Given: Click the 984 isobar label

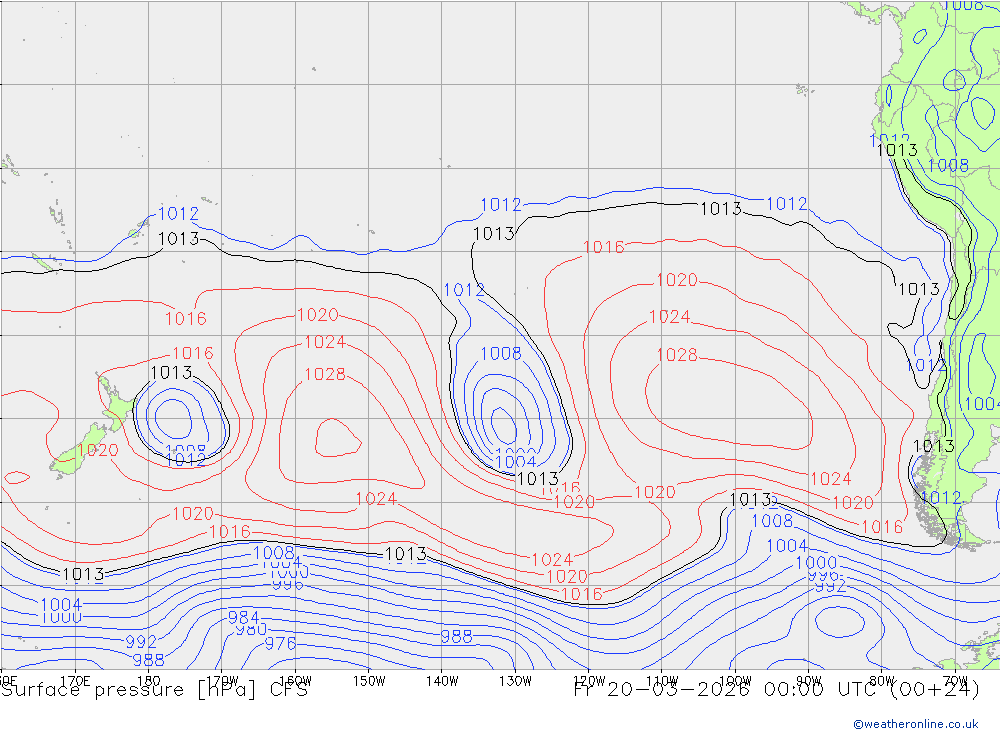Looking at the screenshot, I should click(244, 618).
